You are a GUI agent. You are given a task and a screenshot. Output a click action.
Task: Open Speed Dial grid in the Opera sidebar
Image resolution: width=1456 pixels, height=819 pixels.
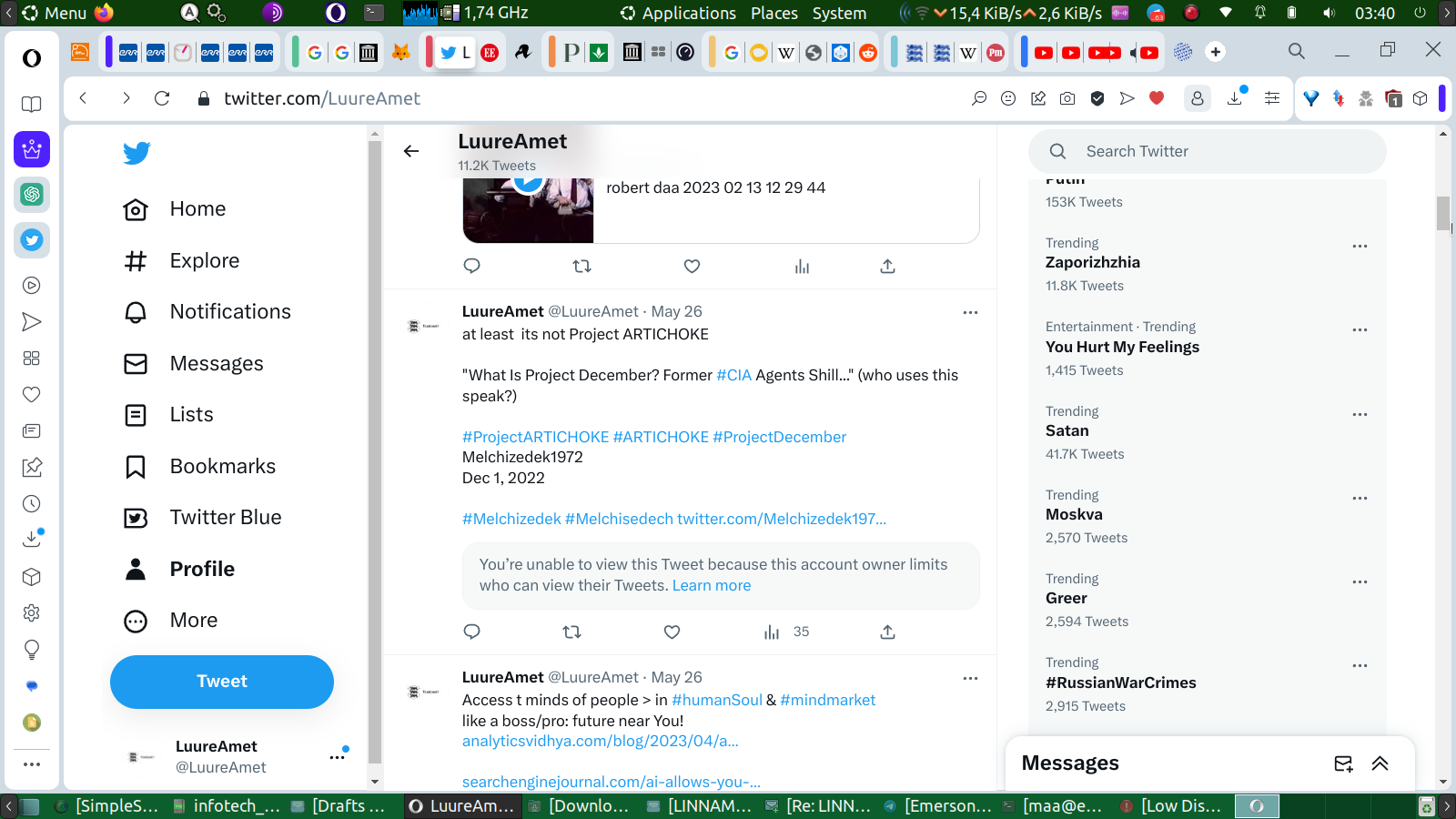pyautogui.click(x=32, y=359)
